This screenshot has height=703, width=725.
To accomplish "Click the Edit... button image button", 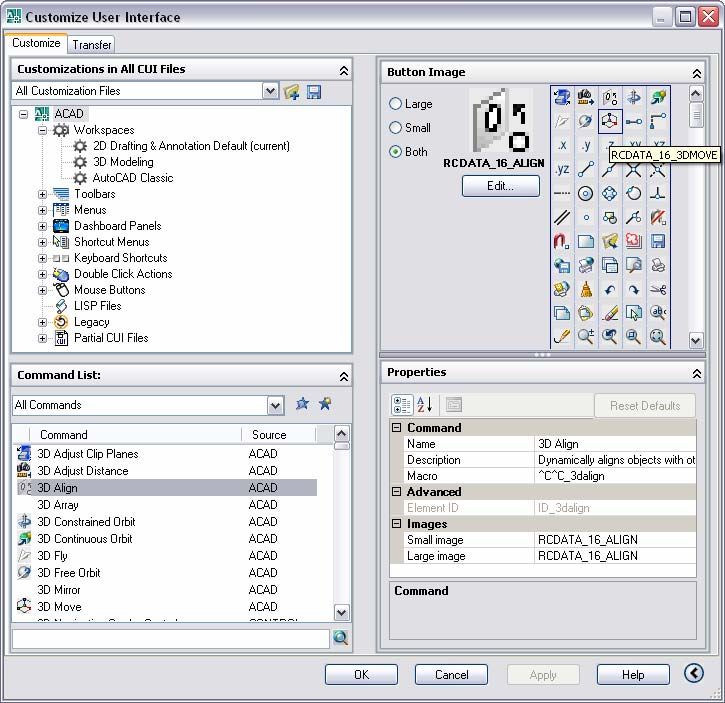I will [x=501, y=186].
